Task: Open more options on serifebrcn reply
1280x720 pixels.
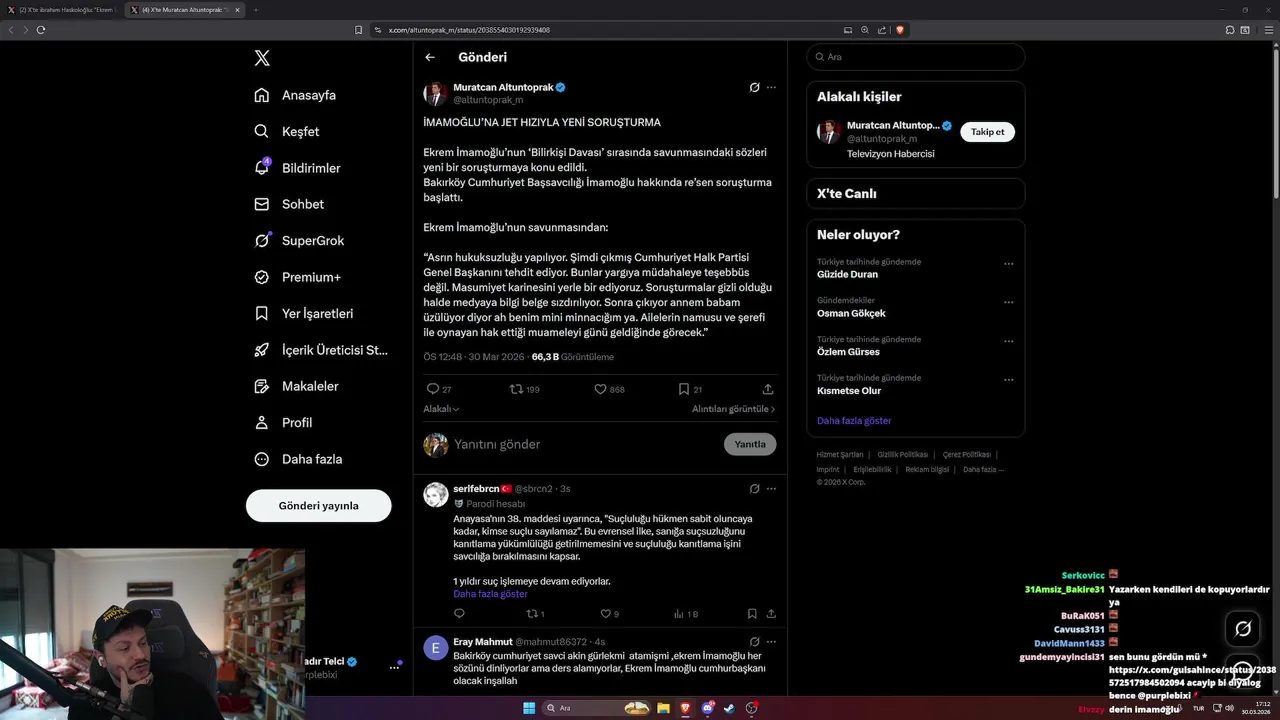Action: pos(771,489)
